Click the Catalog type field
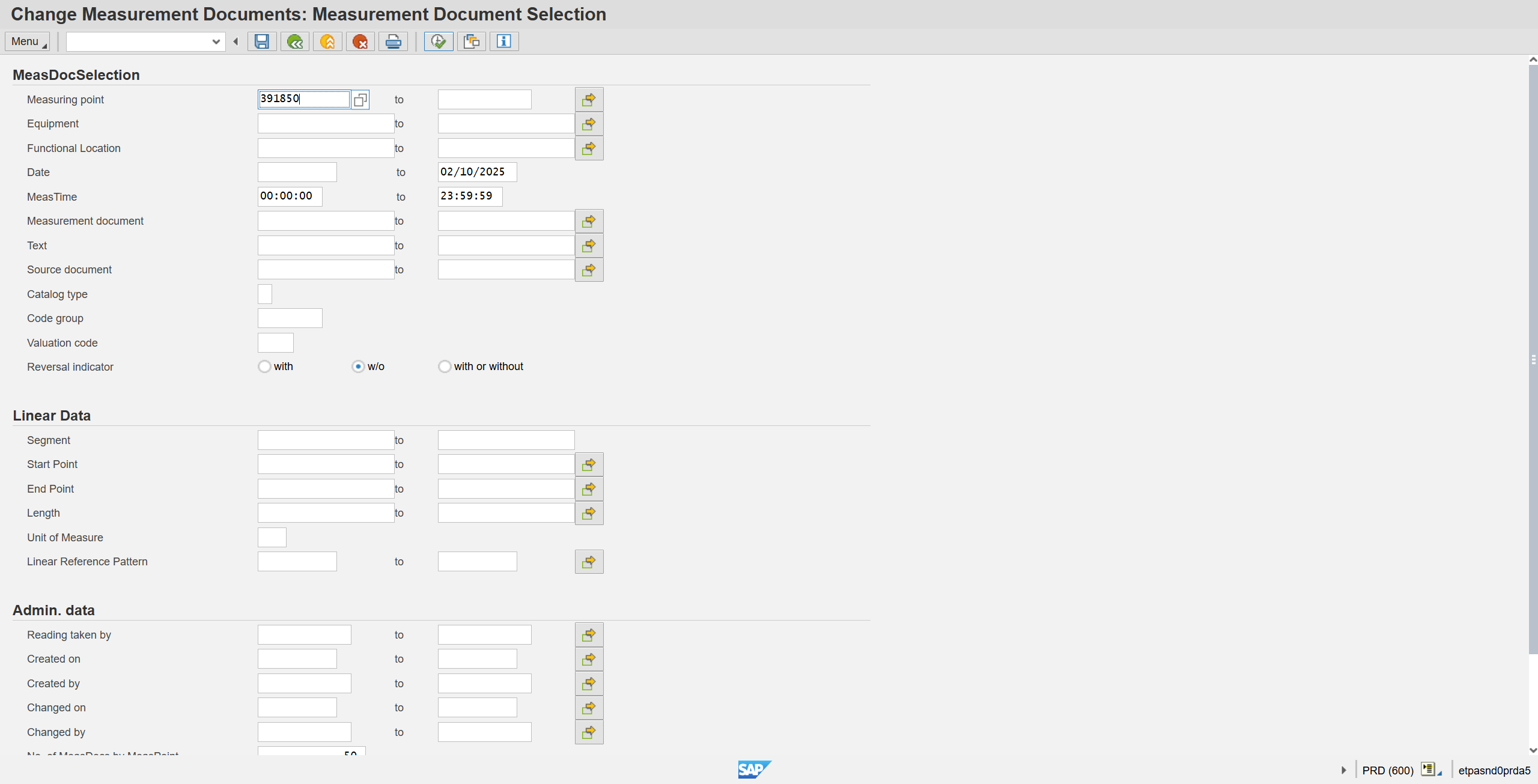The image size is (1538, 784). 265,294
